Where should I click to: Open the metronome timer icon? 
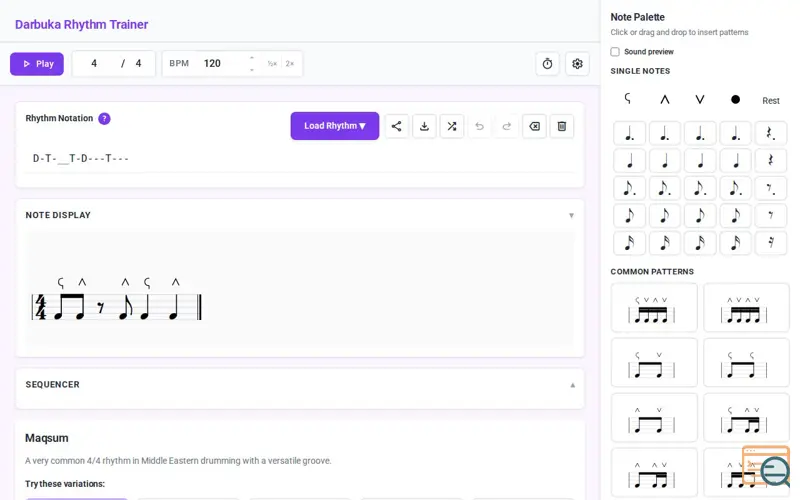pyautogui.click(x=547, y=64)
